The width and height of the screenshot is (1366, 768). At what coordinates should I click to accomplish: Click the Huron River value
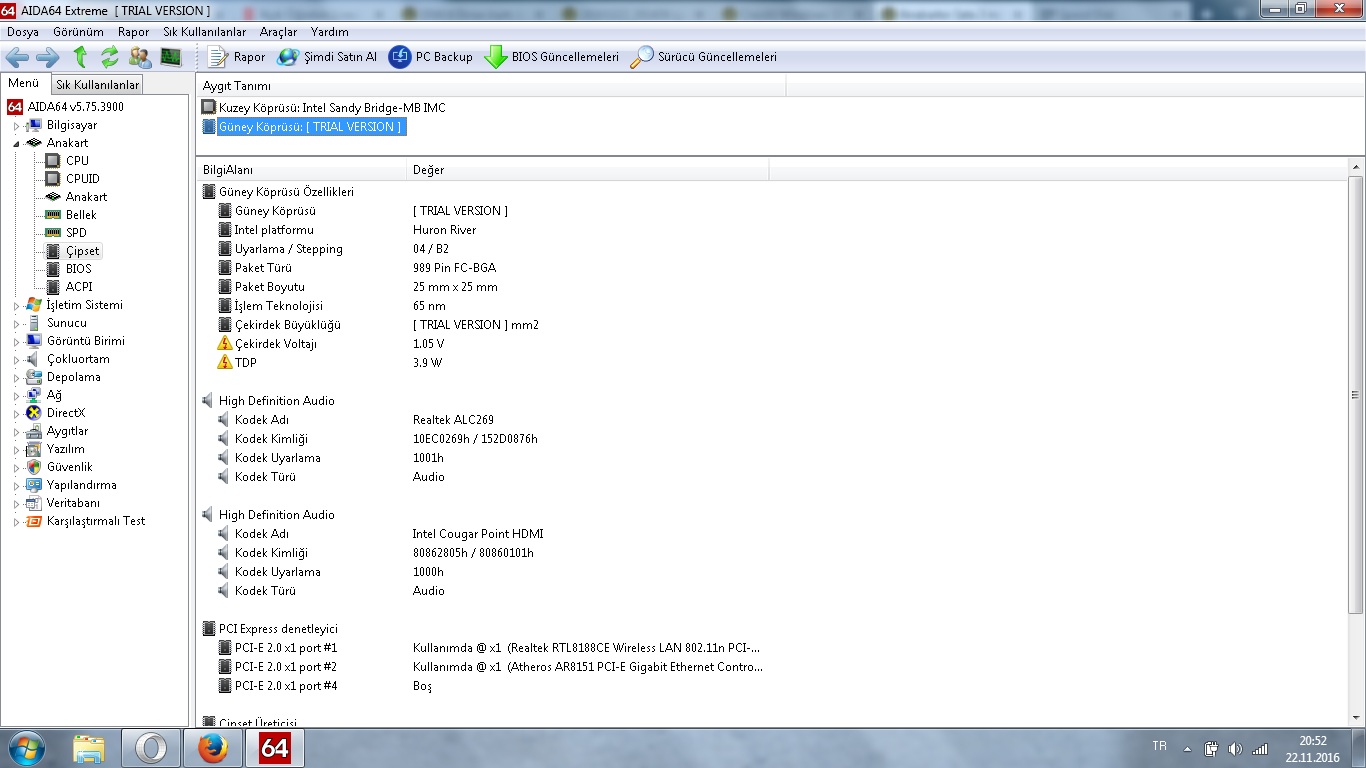pyautogui.click(x=444, y=230)
